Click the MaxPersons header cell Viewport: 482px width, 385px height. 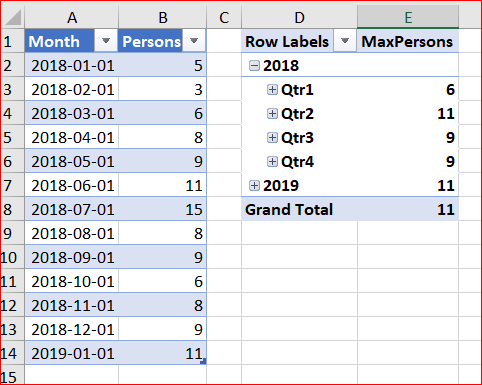pyautogui.click(x=408, y=42)
